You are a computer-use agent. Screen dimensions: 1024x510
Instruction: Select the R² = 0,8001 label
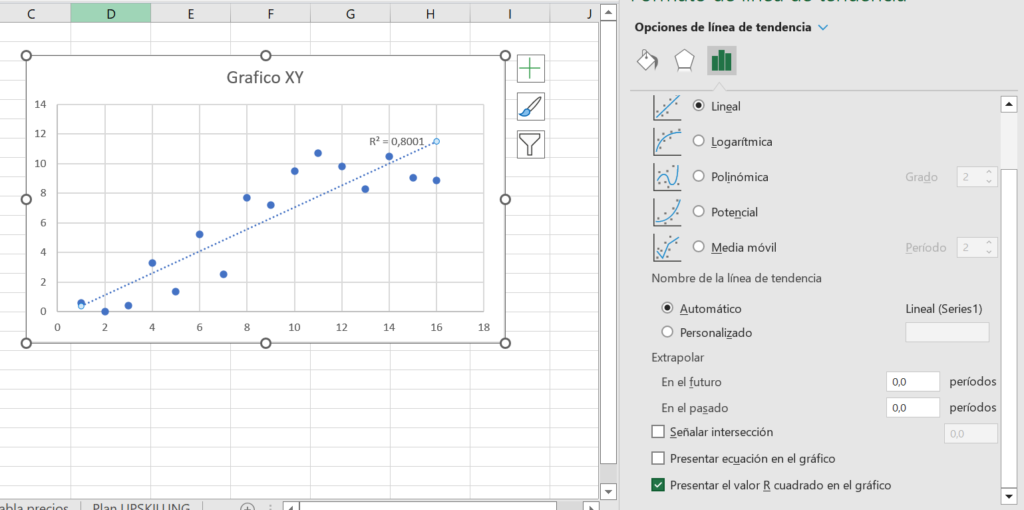pos(396,141)
